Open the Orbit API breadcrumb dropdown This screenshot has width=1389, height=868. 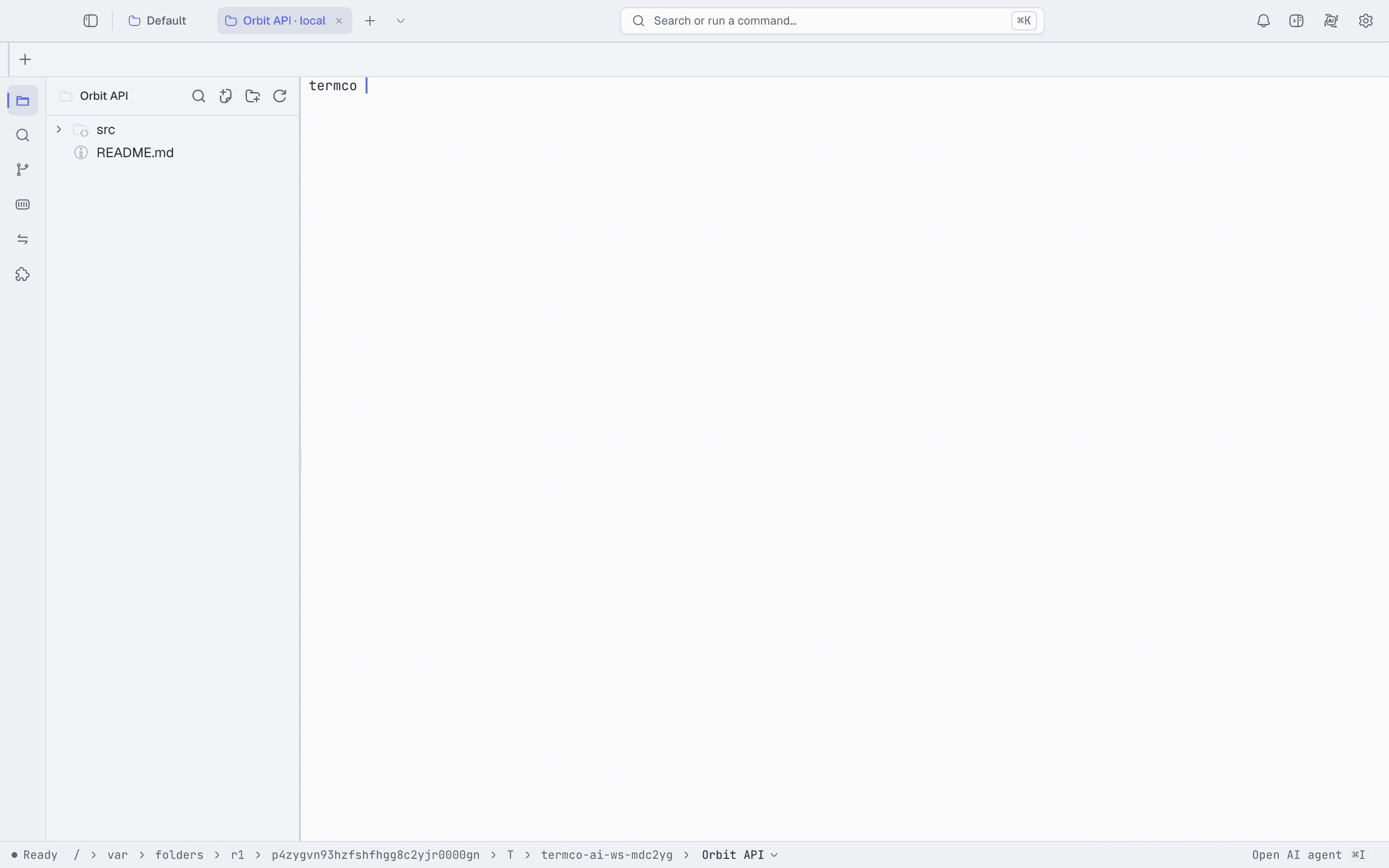coord(740,855)
